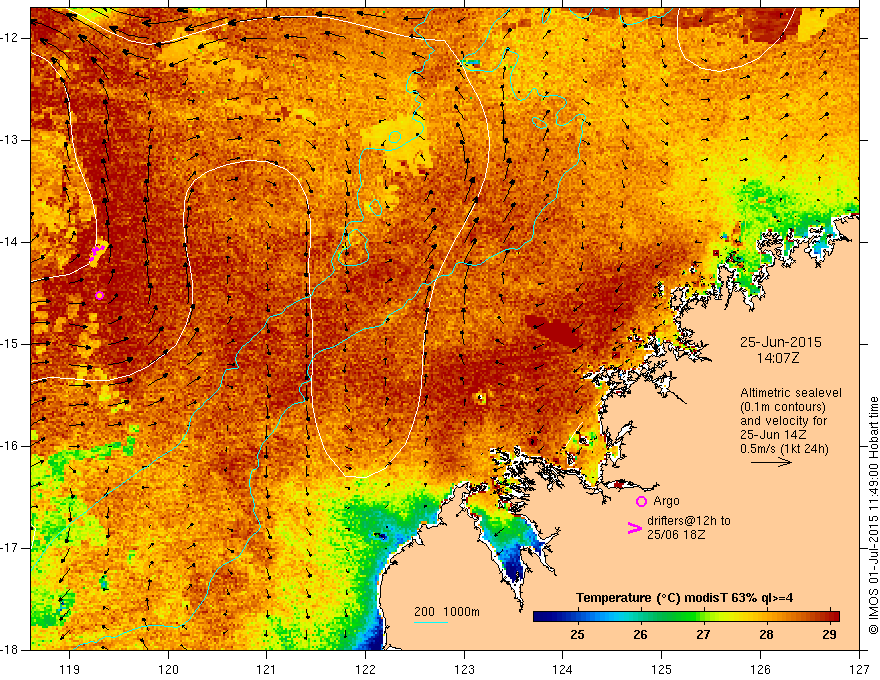Click the '25-Jun-2015' date label

(780, 342)
